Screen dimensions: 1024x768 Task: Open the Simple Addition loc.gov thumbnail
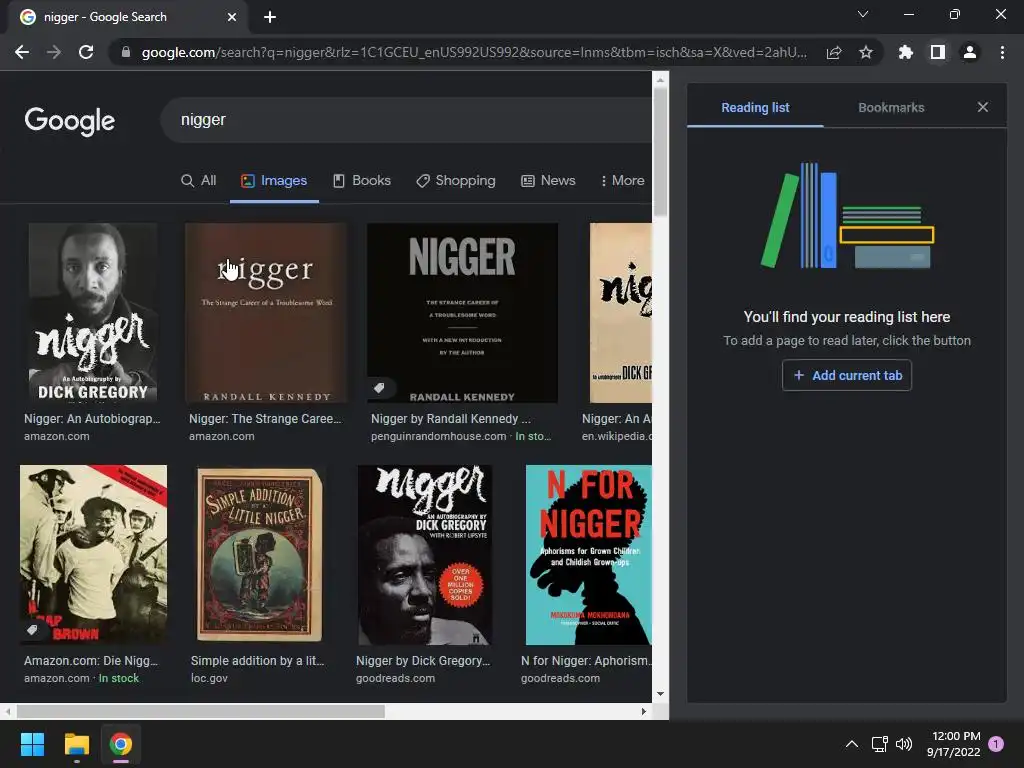click(259, 555)
